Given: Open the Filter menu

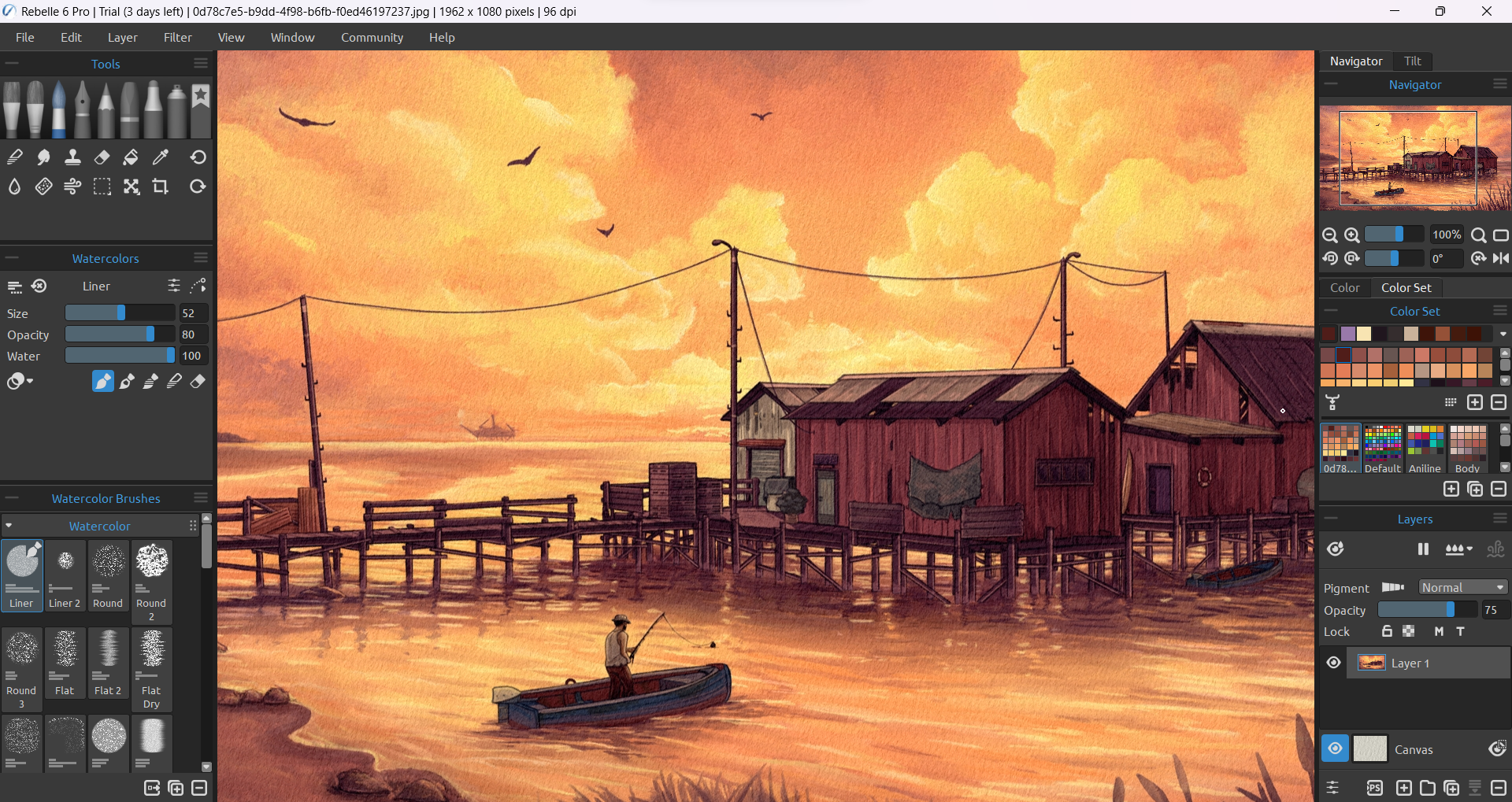Looking at the screenshot, I should point(177,37).
